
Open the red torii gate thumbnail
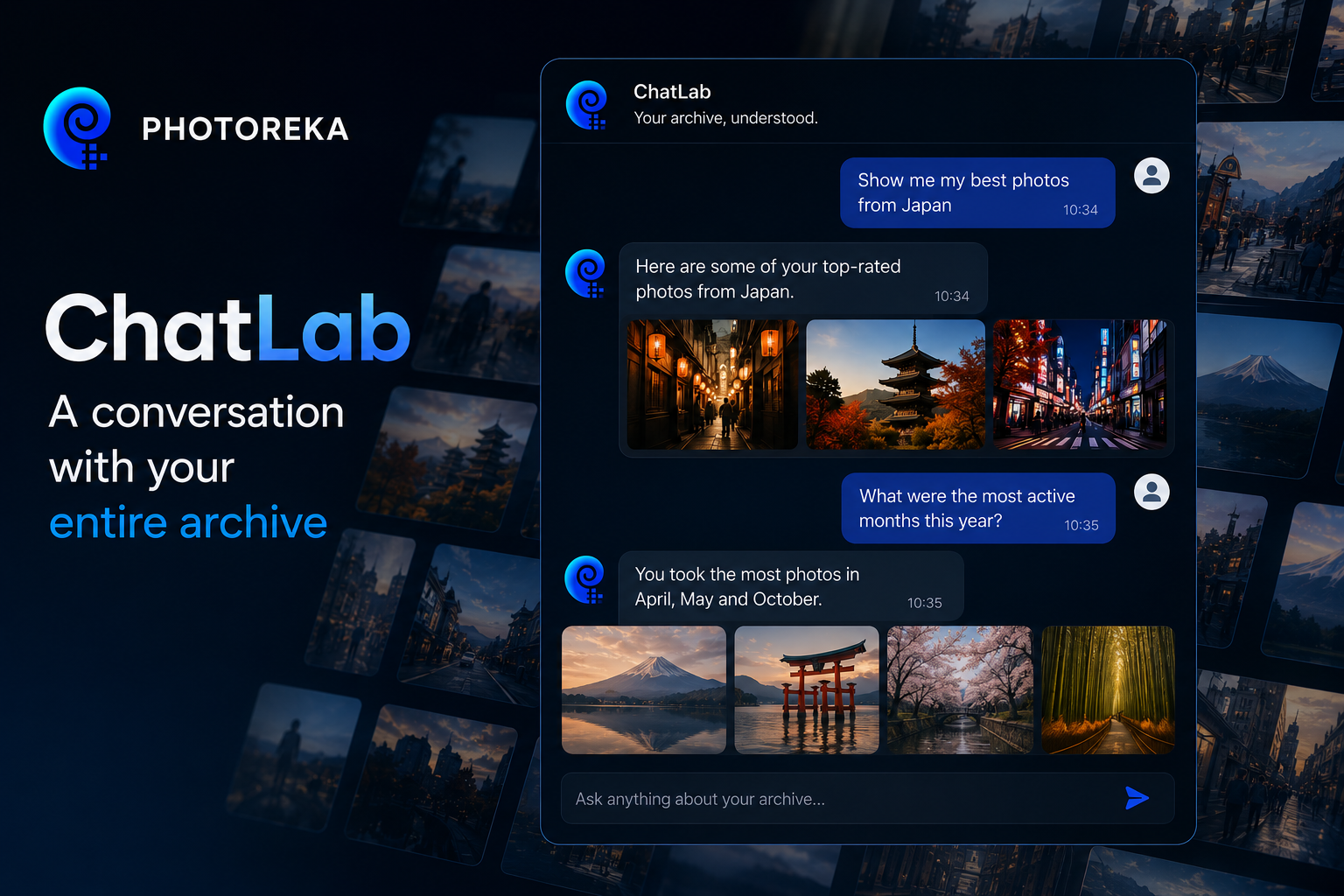click(807, 689)
